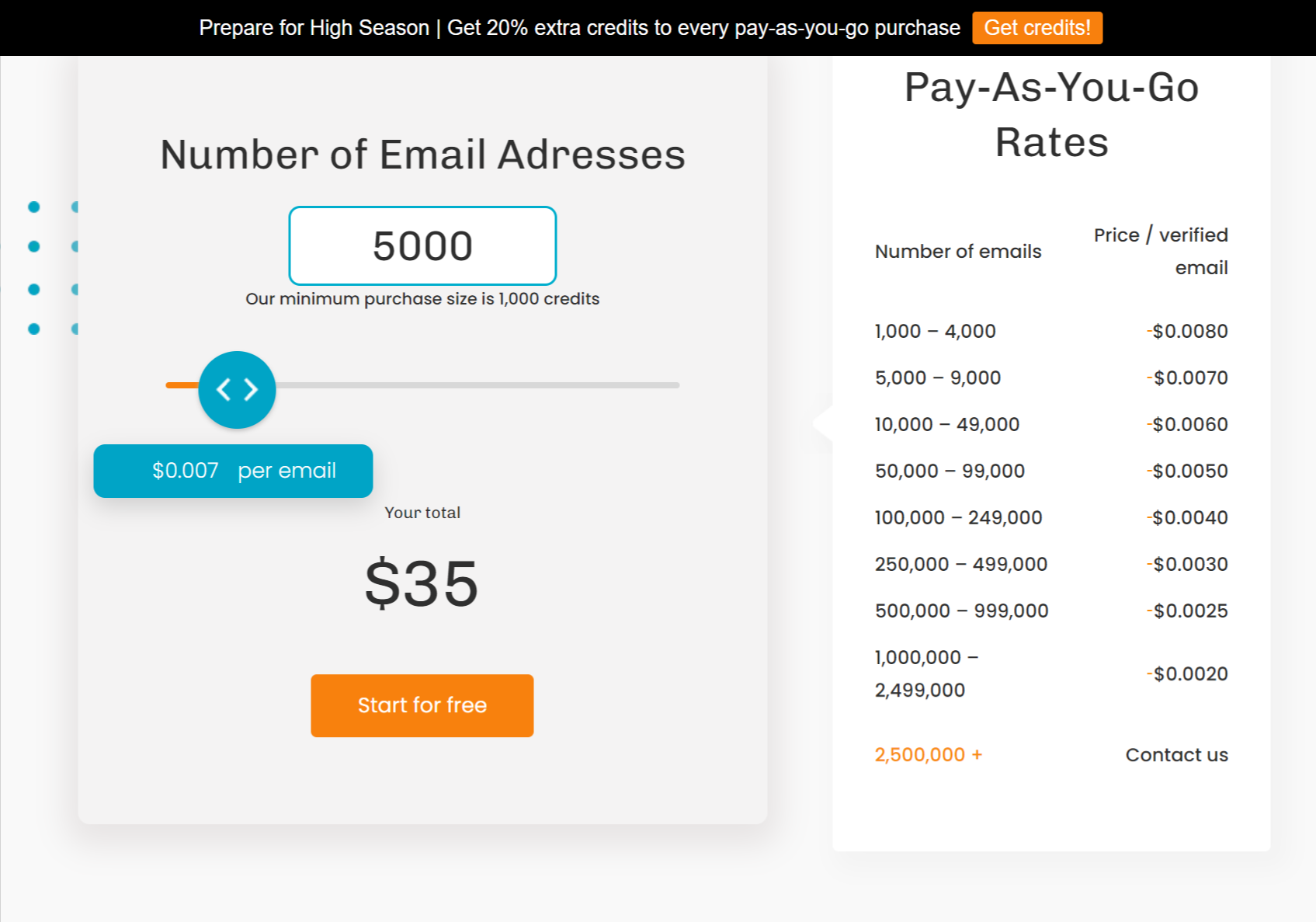Click the '$0.007 per email' price bubble
Viewport: 1316px width, 922px height.
pos(233,470)
